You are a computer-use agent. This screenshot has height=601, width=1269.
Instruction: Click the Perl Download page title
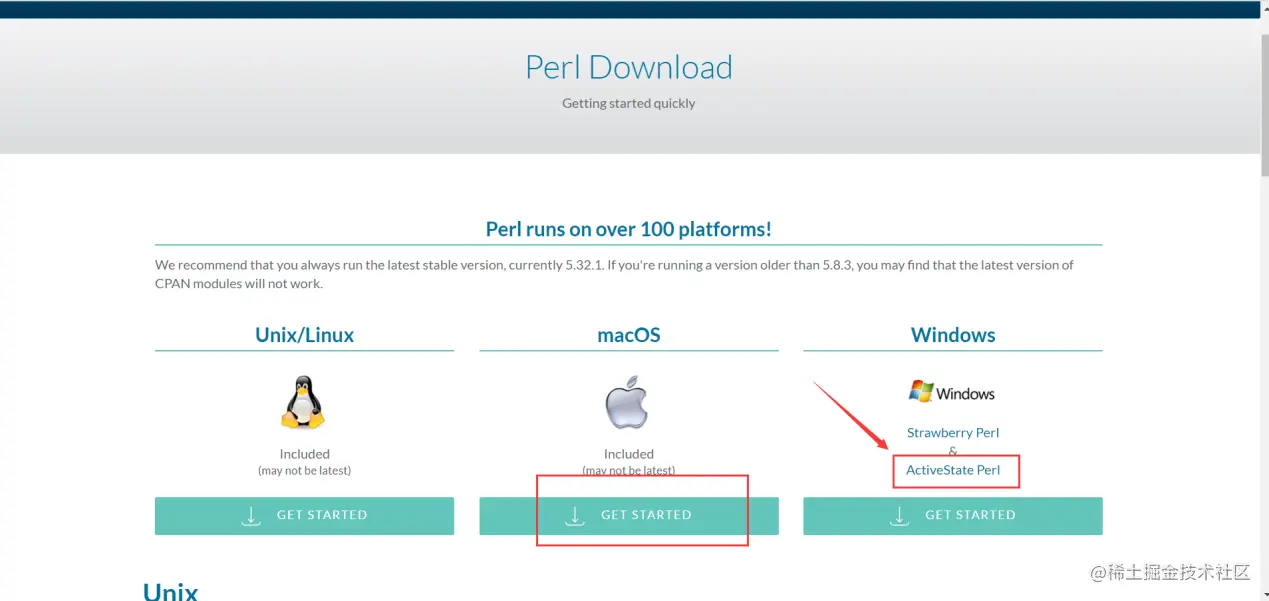click(x=629, y=67)
